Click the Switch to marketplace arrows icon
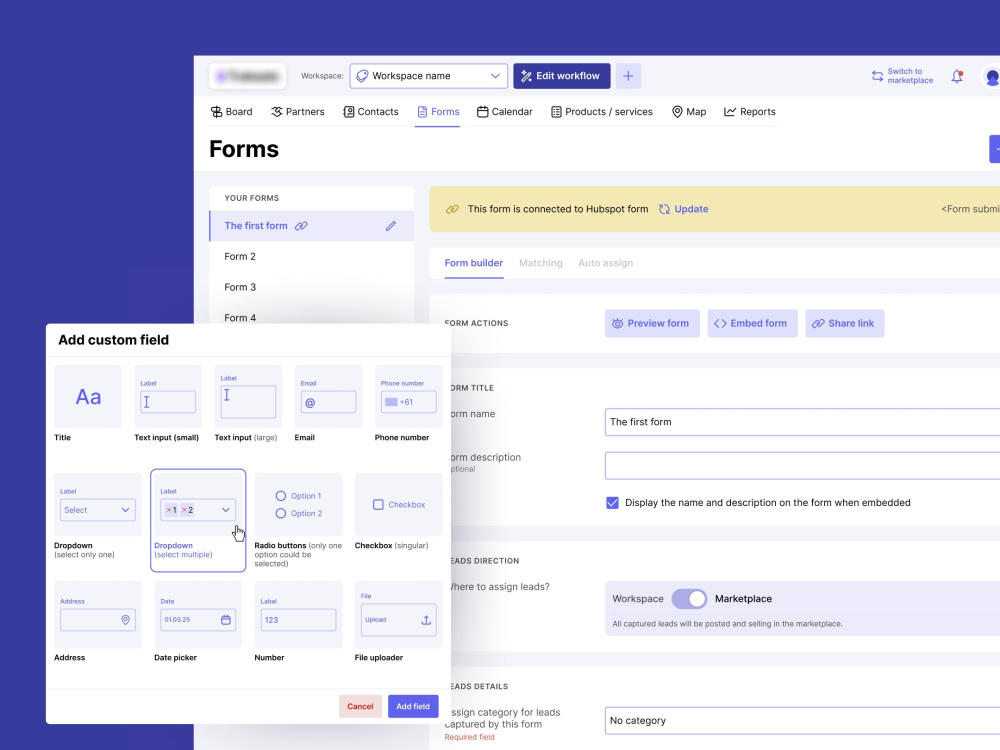This screenshot has height=750, width=1000. click(878, 76)
